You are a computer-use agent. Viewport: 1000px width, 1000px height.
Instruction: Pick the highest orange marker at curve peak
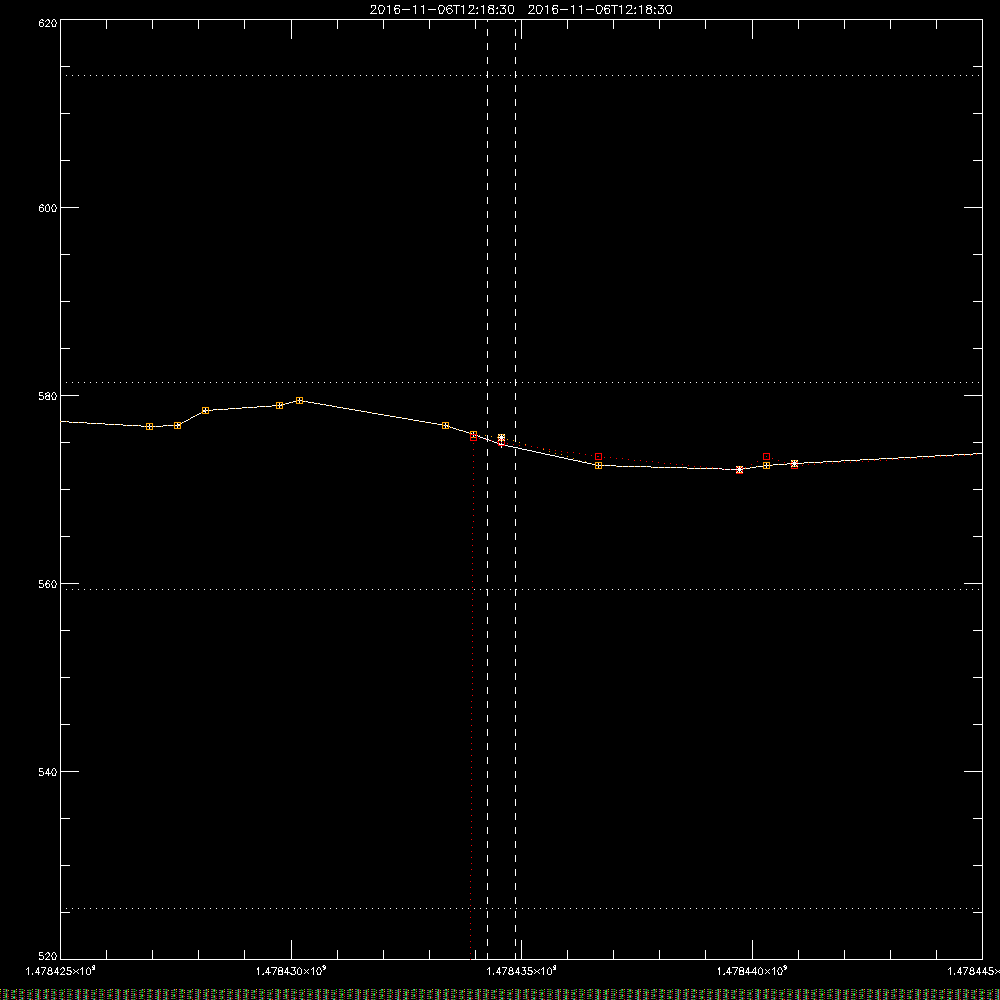pyautogui.click(x=299, y=401)
